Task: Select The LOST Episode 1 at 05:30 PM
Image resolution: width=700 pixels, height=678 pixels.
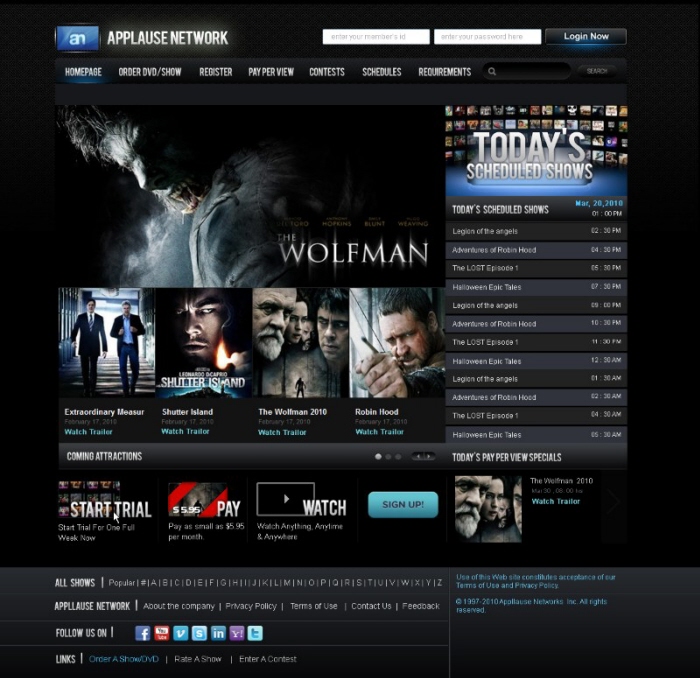Action: 536,268
